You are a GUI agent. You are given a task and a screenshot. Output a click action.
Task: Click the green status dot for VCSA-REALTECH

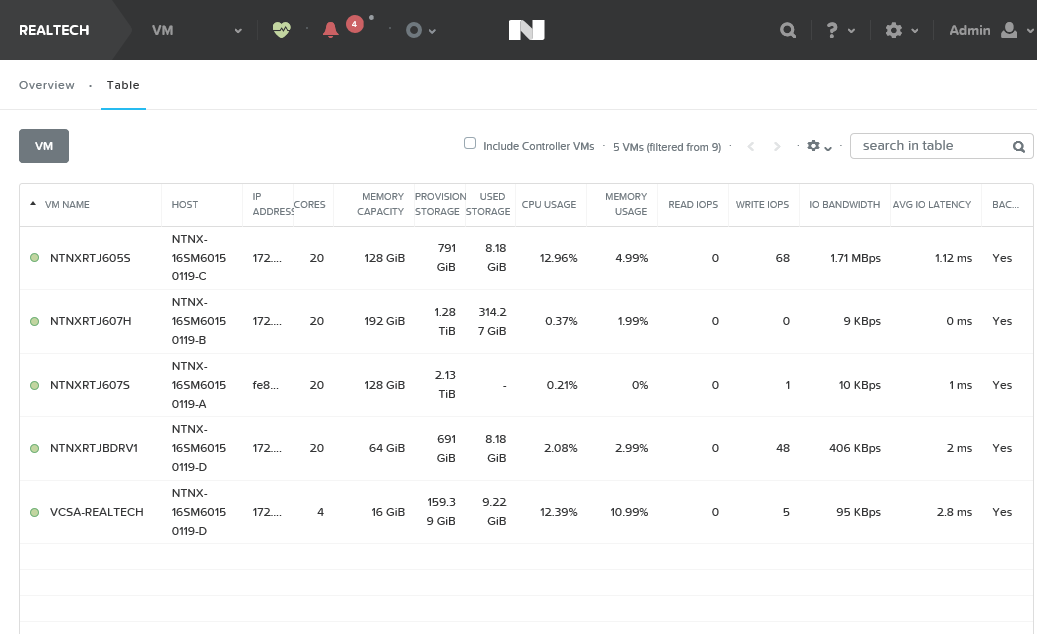coord(34,512)
